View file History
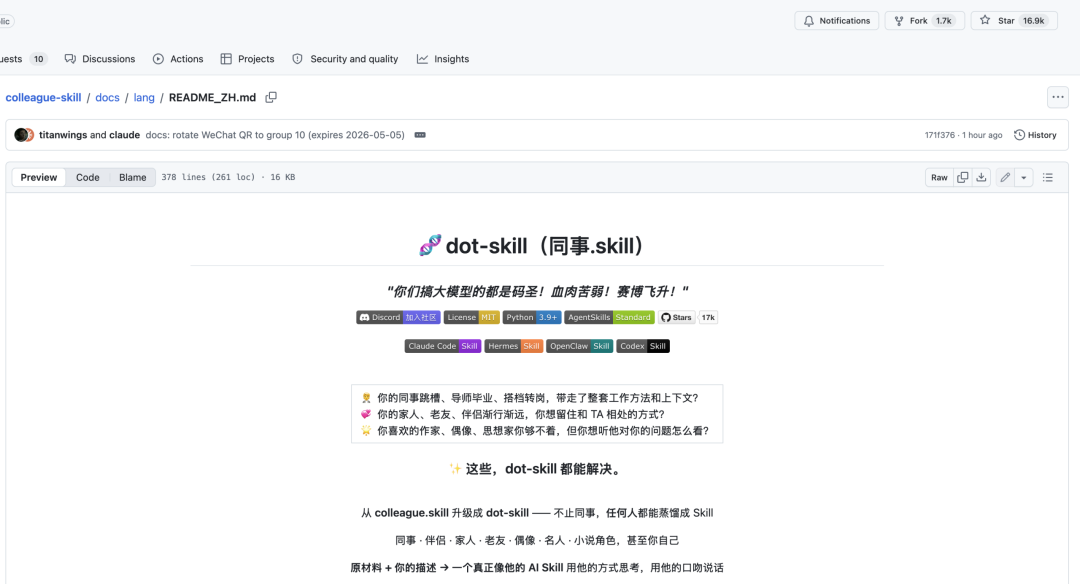Image resolution: width=1080 pixels, height=584 pixels. (1035, 135)
